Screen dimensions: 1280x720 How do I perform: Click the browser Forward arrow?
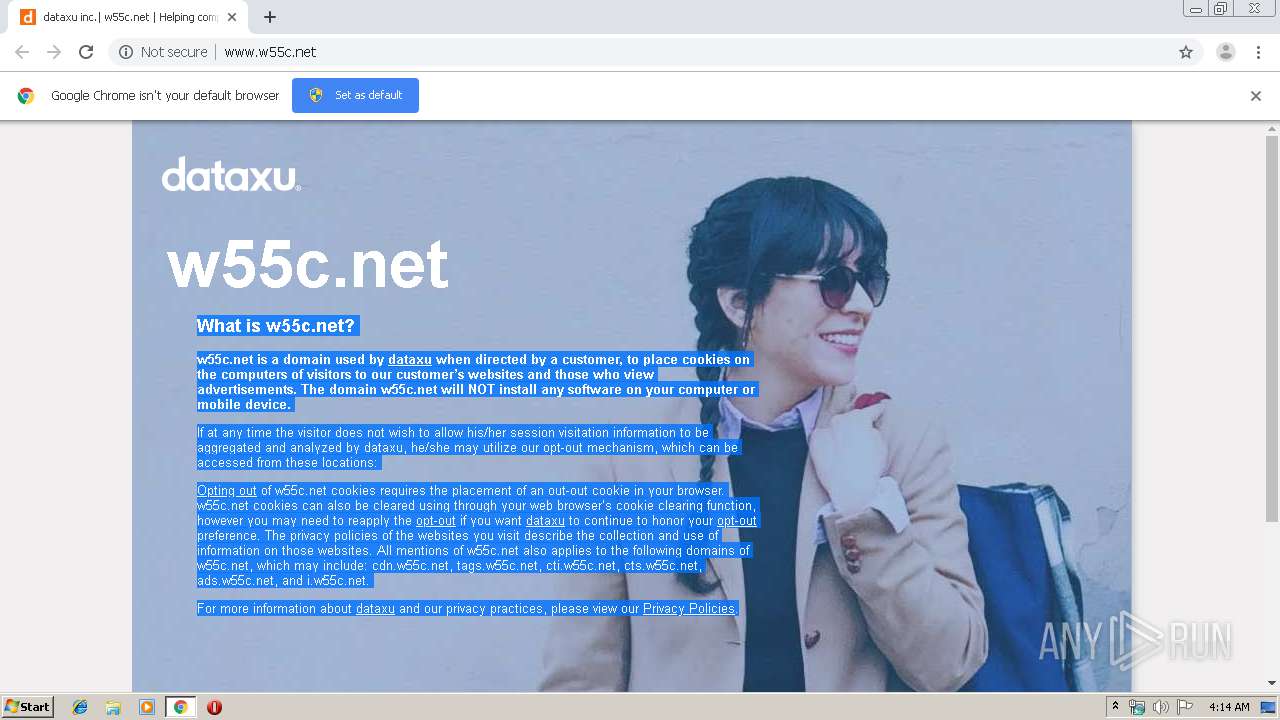(54, 52)
